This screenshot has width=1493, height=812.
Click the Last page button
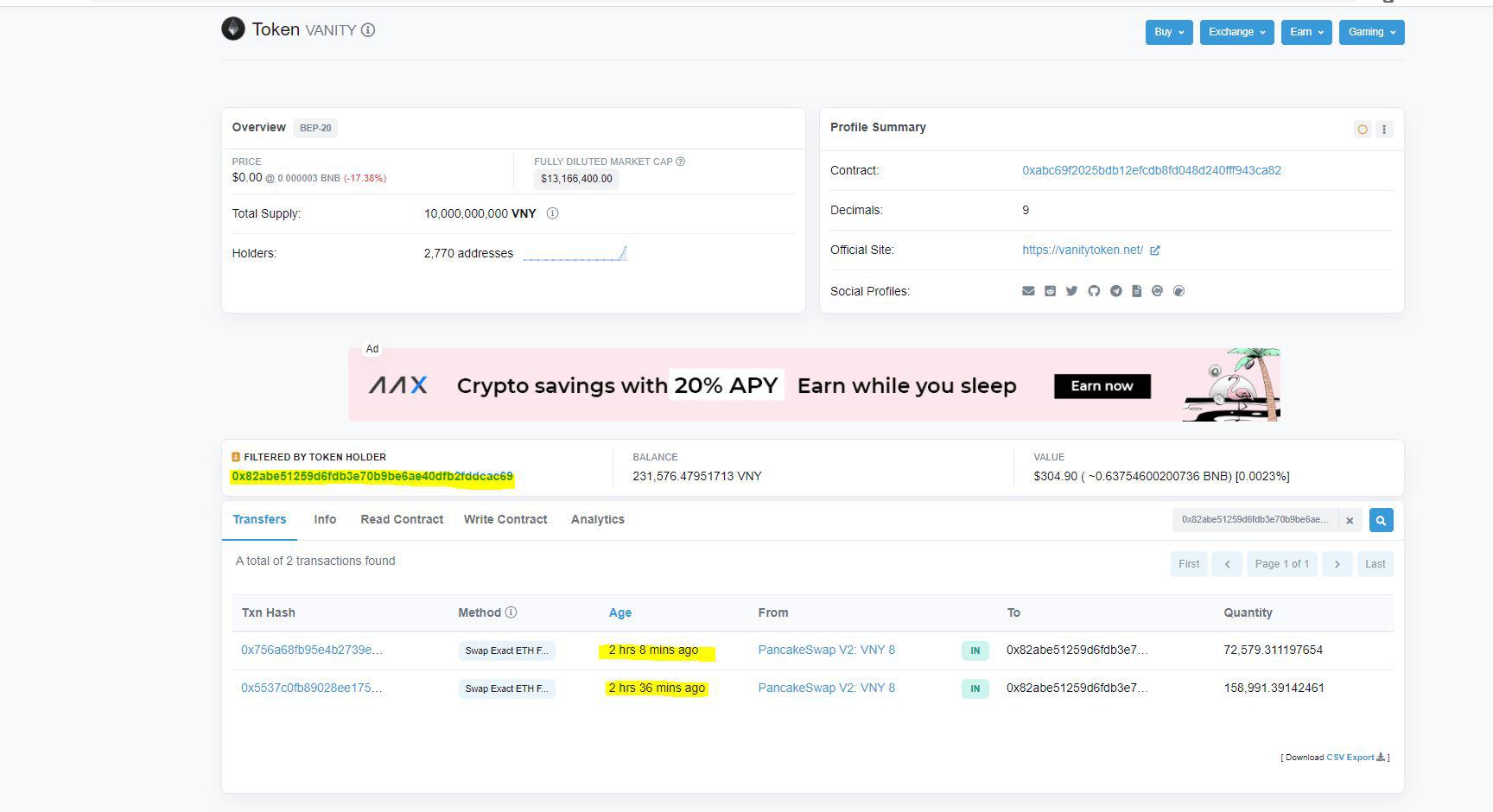click(x=1375, y=564)
